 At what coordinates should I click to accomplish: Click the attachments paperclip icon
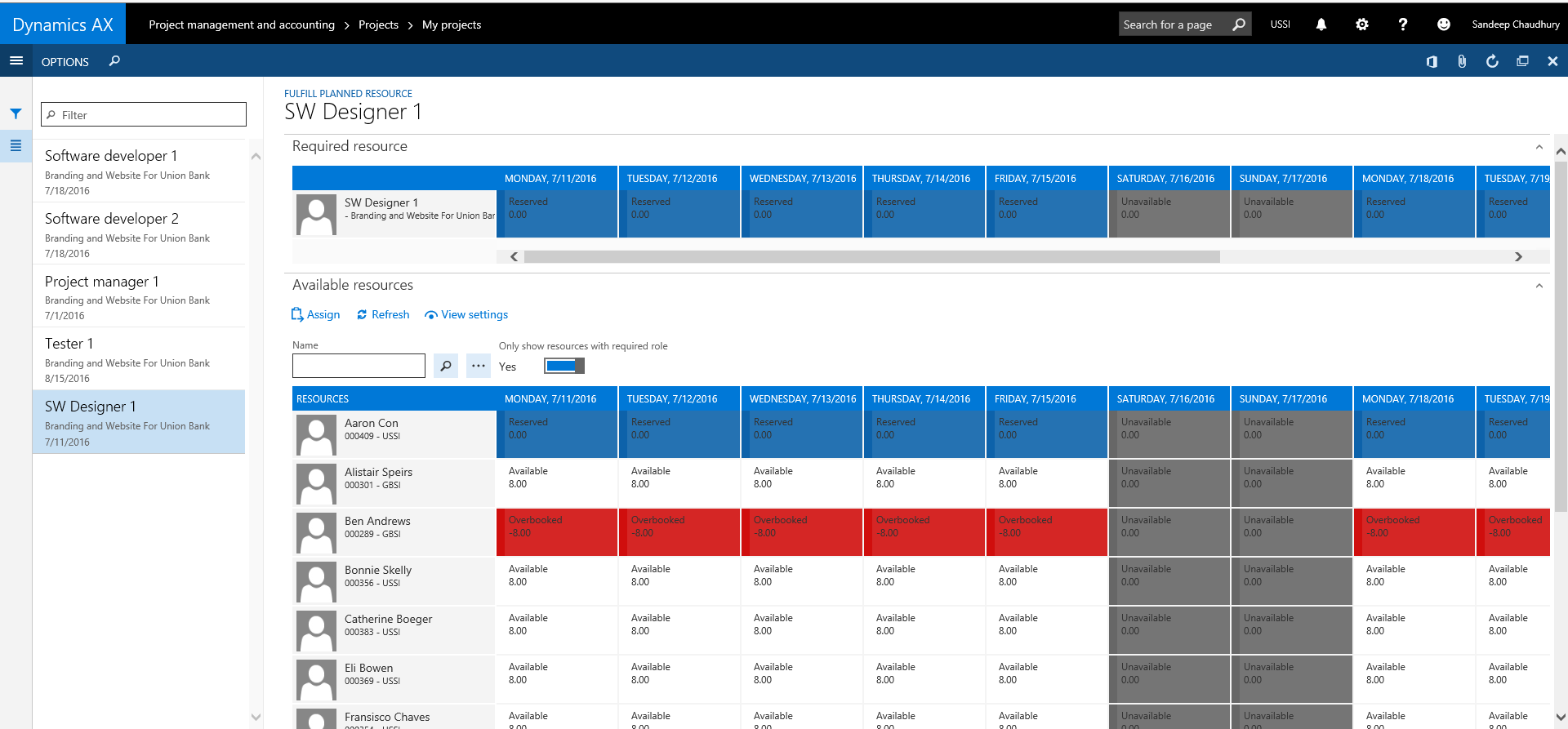(1462, 61)
